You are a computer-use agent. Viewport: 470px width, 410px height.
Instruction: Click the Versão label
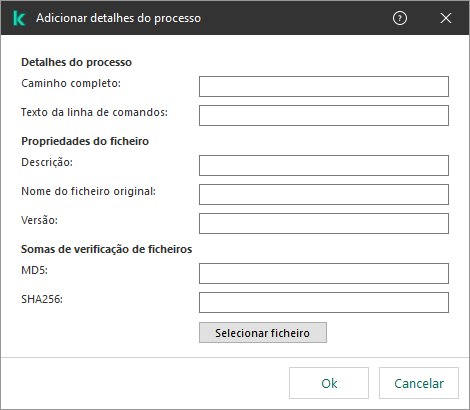(39, 220)
